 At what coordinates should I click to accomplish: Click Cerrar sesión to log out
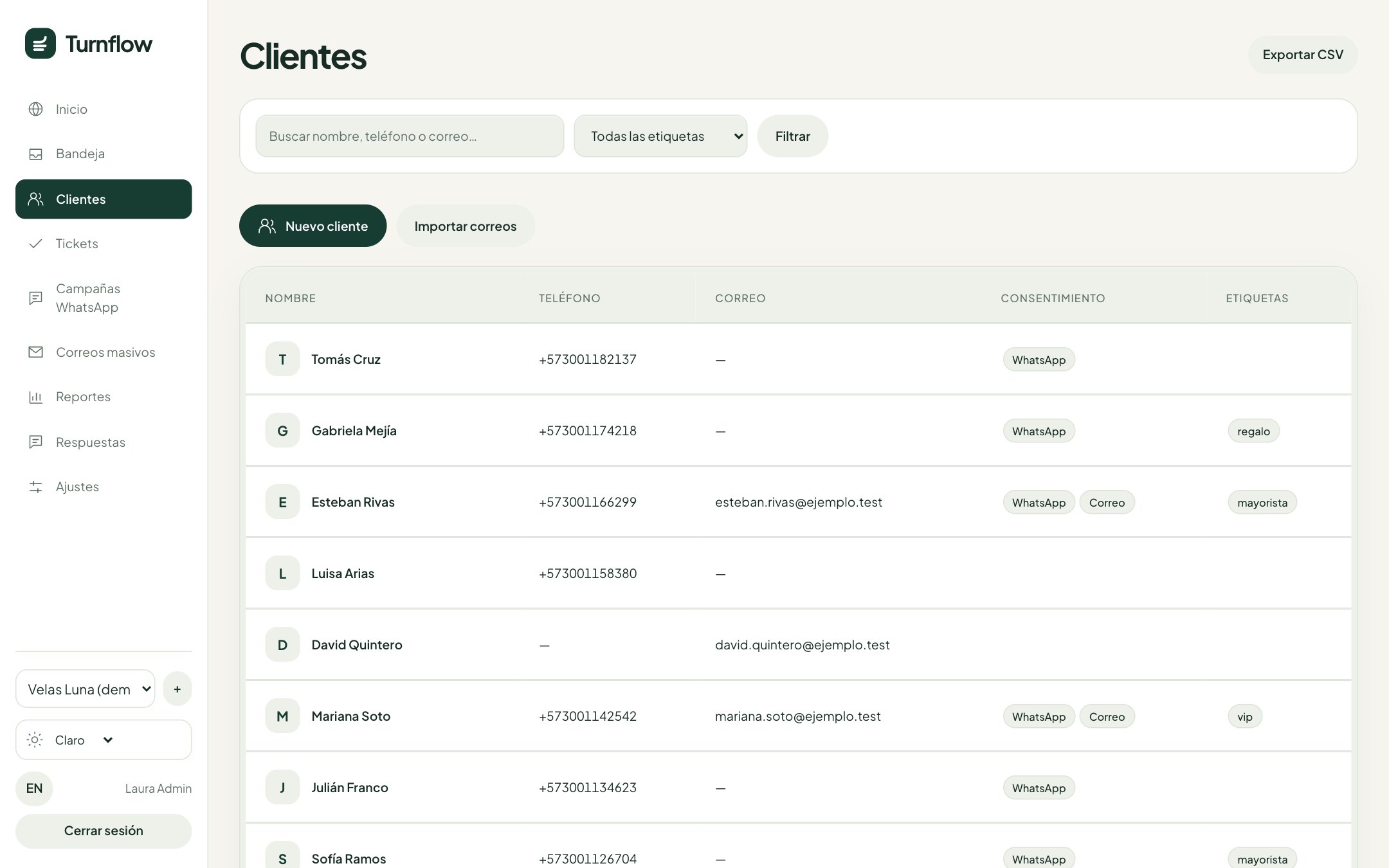104,831
